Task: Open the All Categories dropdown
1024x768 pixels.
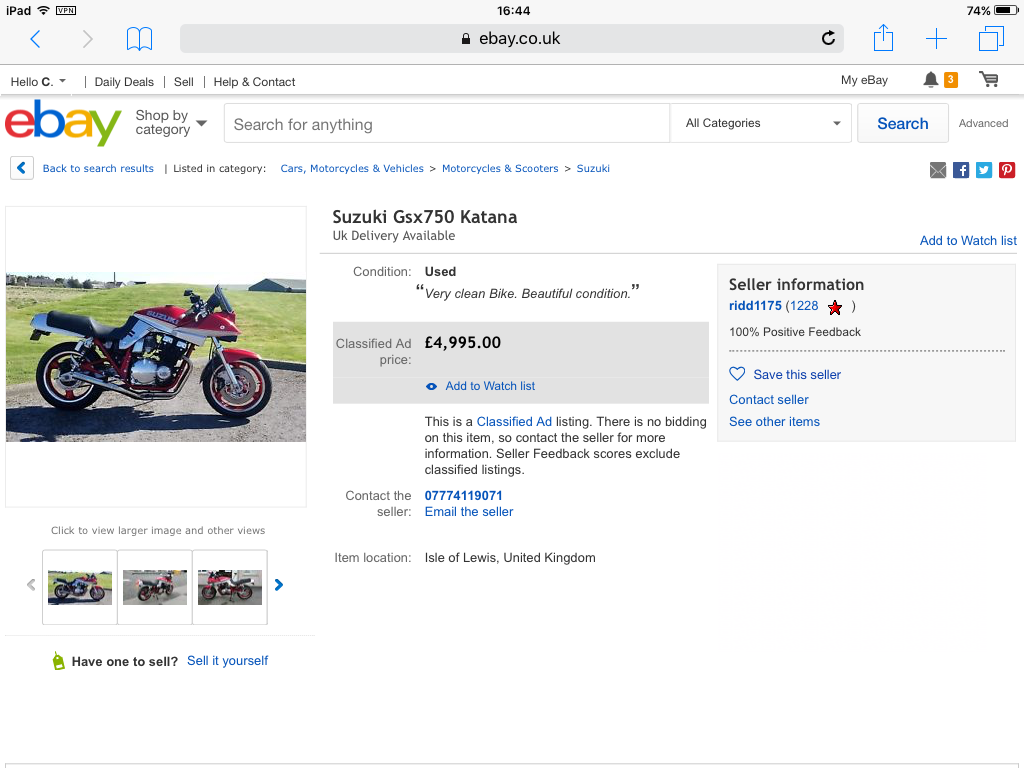Action: pos(762,123)
